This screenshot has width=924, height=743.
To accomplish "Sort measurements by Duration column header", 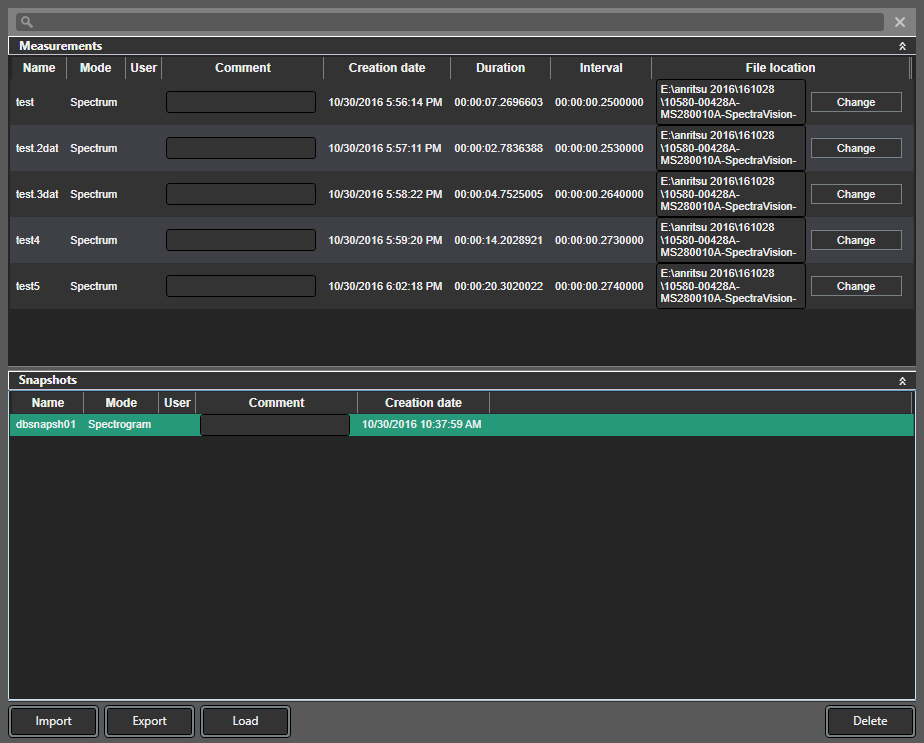I will coord(500,68).
